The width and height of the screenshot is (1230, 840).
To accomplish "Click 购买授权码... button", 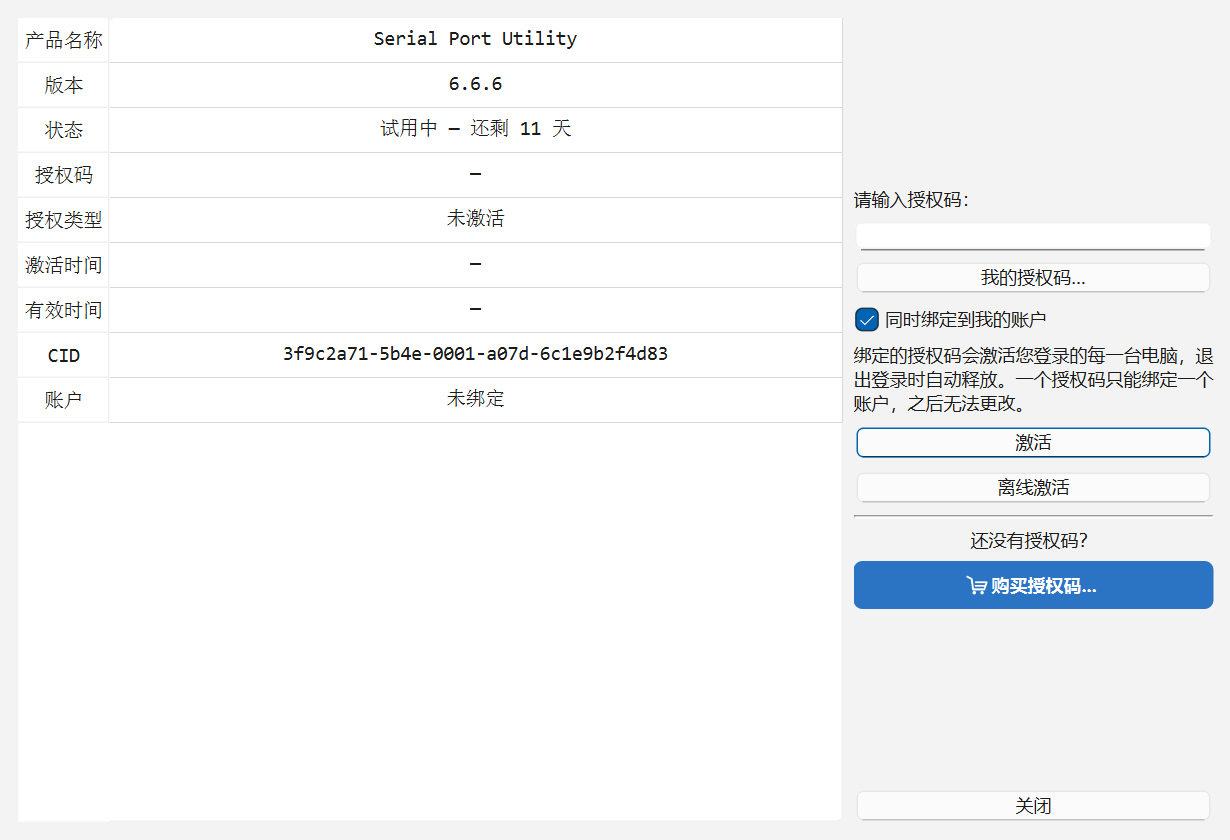I will point(1033,585).
